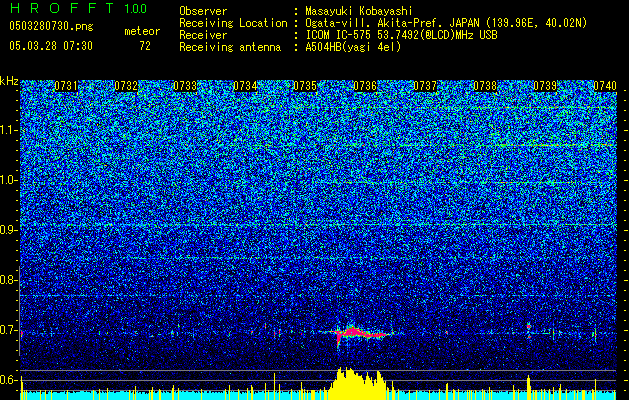Click the date stamp 05.03.28 07:30
Viewport: 629px width, 400px height.
(51, 46)
